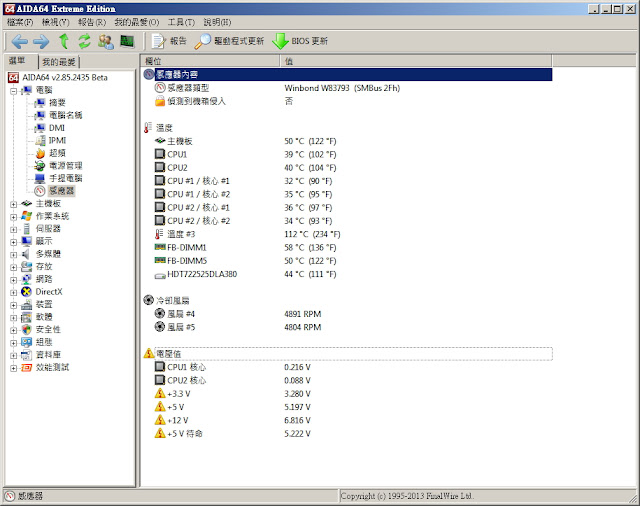The width and height of the screenshot is (640, 506).
Task: Click the 驅動程式更新 driver update button
Action: [x=229, y=41]
